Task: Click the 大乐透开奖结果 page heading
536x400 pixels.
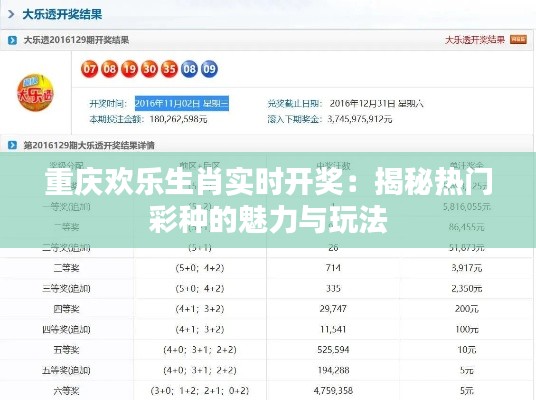Action: tap(62, 14)
